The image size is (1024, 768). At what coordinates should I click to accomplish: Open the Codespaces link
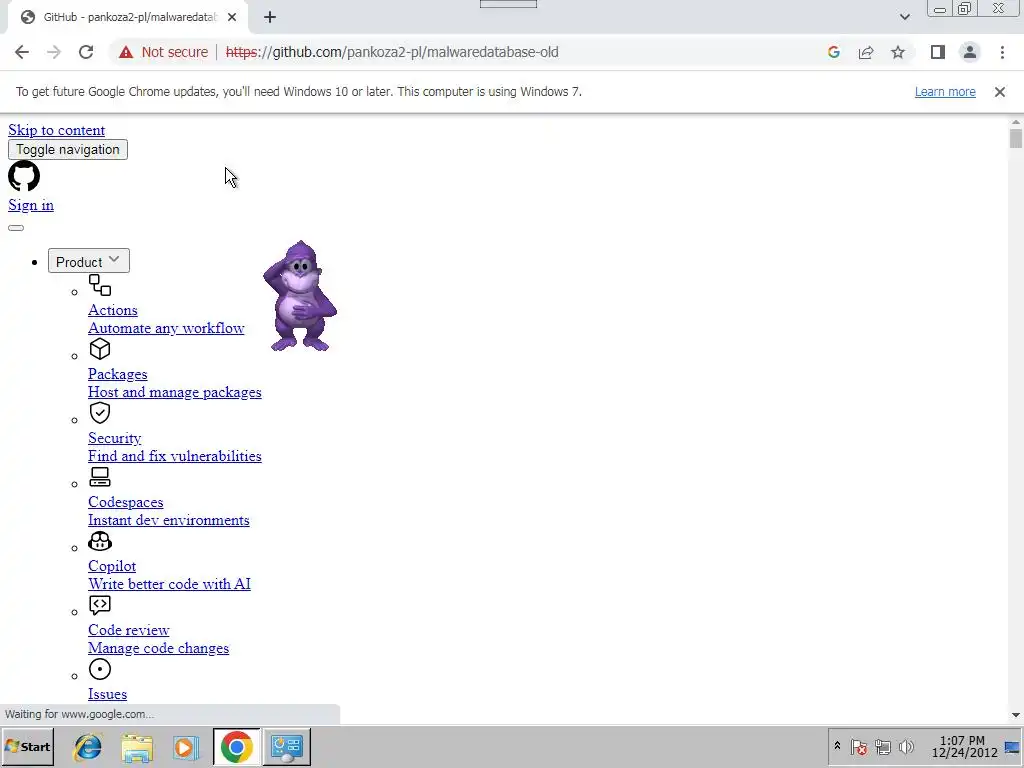(125, 502)
